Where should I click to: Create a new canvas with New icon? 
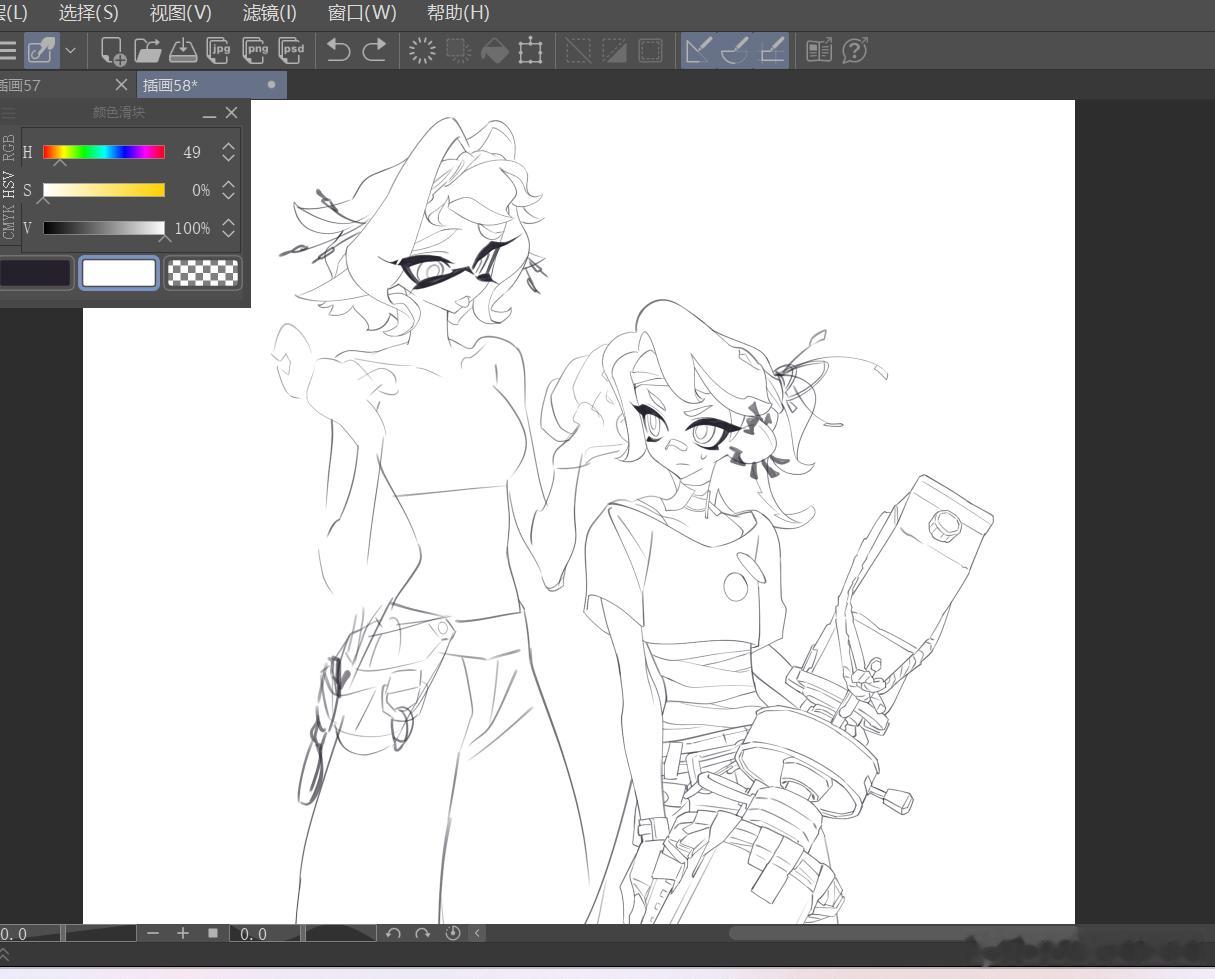113,50
